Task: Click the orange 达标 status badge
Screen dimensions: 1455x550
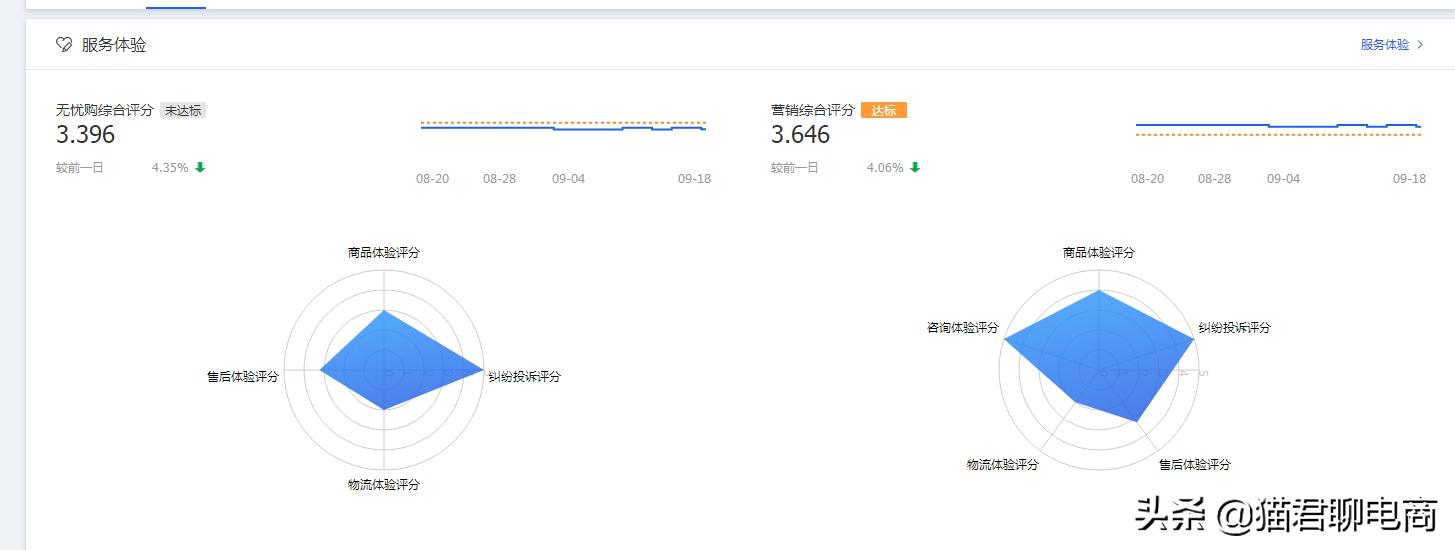Action: point(883,110)
